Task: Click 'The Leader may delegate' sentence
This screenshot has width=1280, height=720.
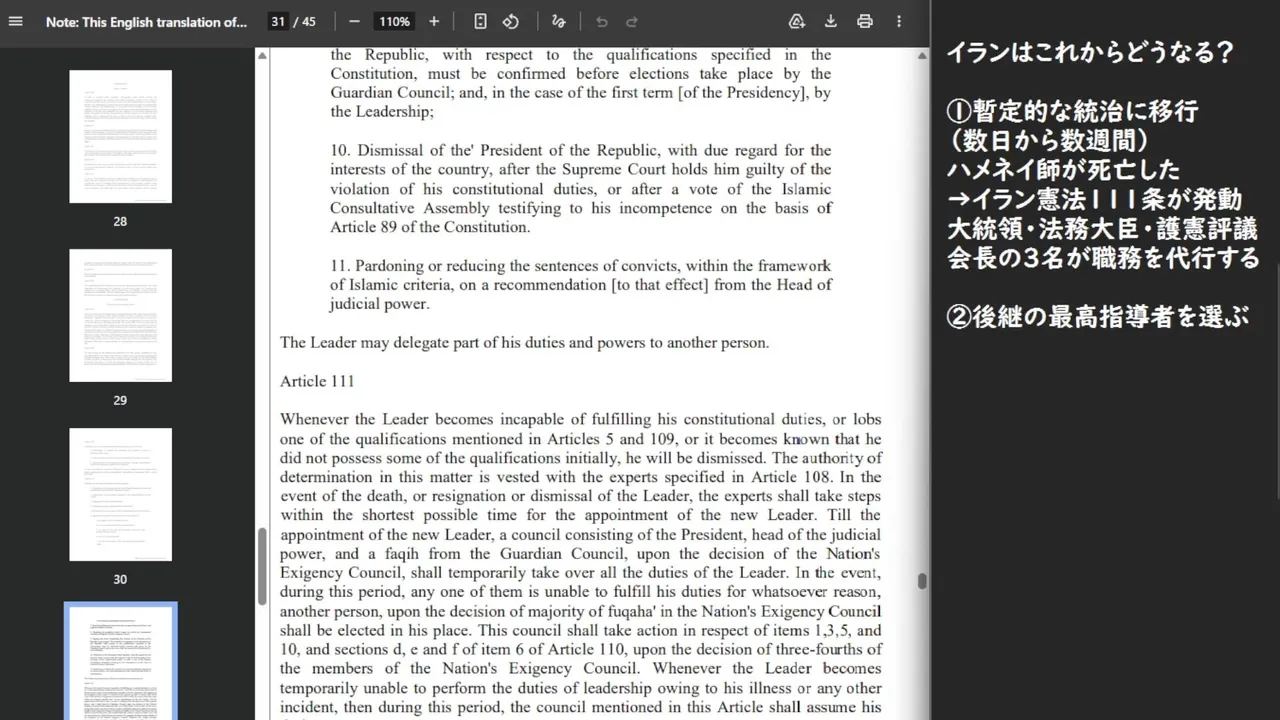Action: click(524, 342)
